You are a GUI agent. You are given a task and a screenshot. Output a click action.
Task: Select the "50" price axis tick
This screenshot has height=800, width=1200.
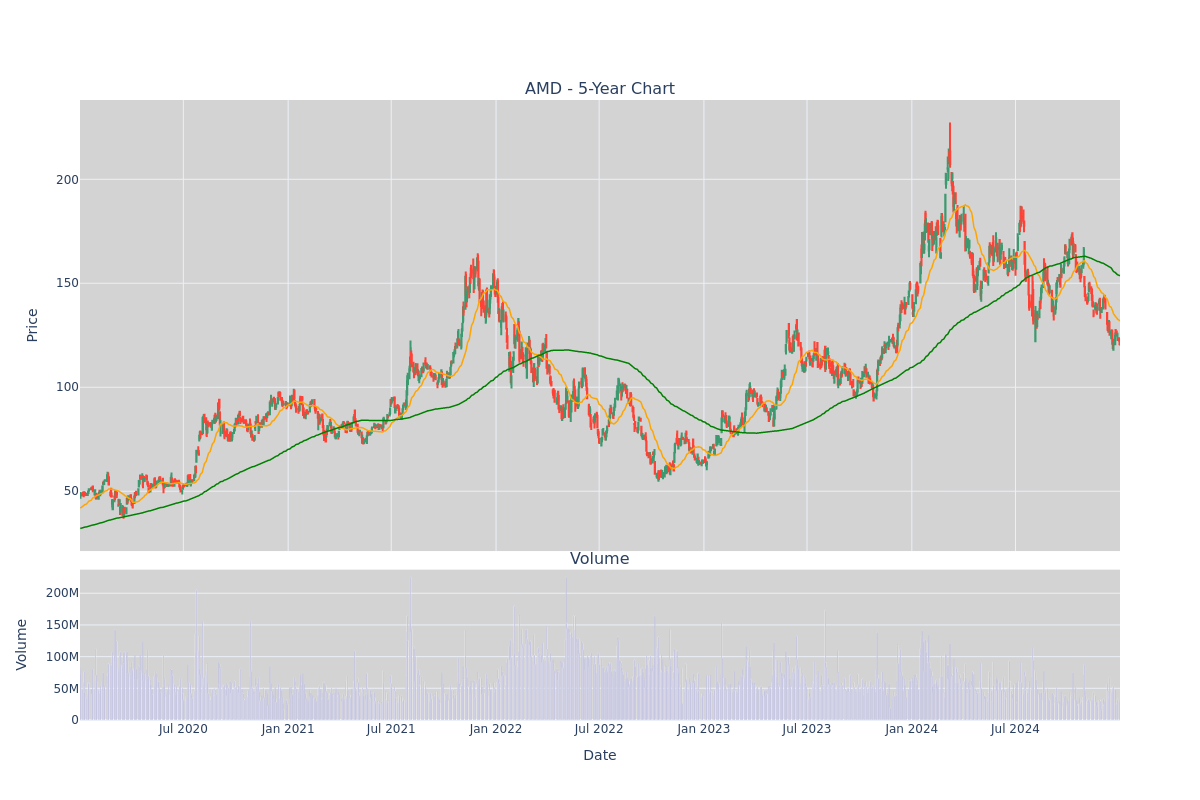[x=71, y=491]
